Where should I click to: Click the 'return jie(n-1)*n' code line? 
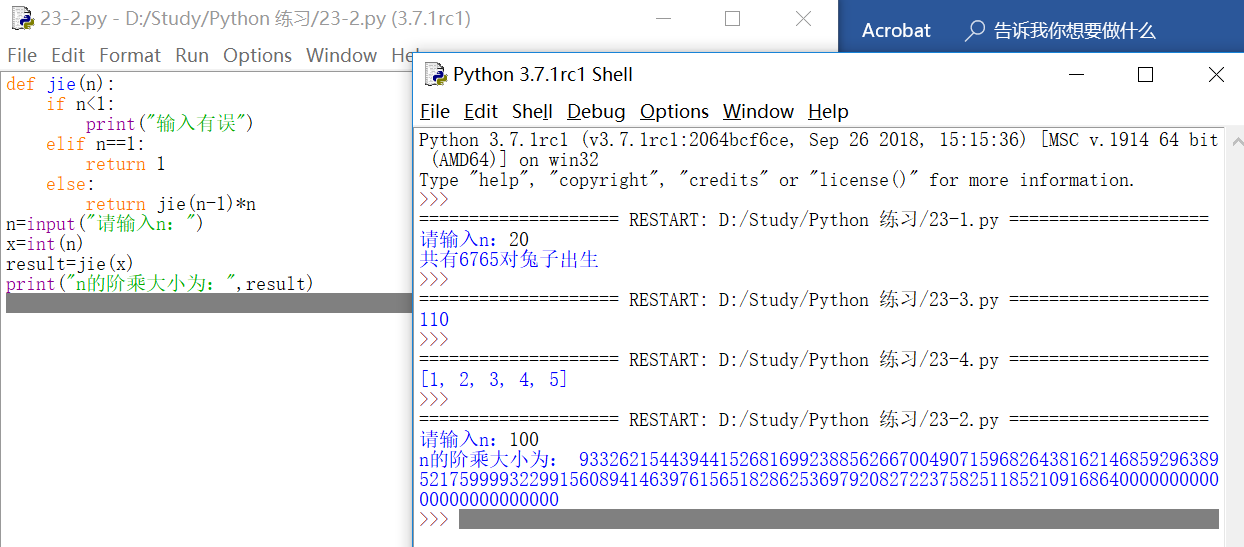tap(171, 204)
